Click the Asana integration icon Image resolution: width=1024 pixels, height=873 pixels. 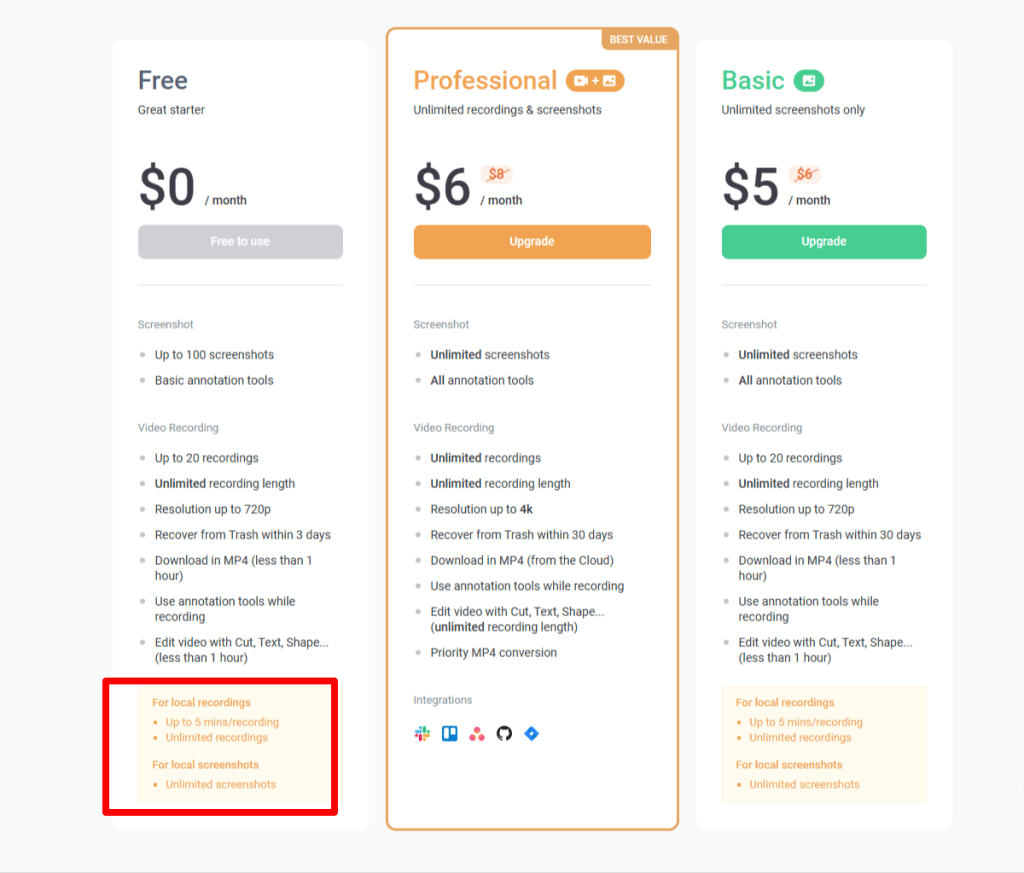tap(477, 734)
